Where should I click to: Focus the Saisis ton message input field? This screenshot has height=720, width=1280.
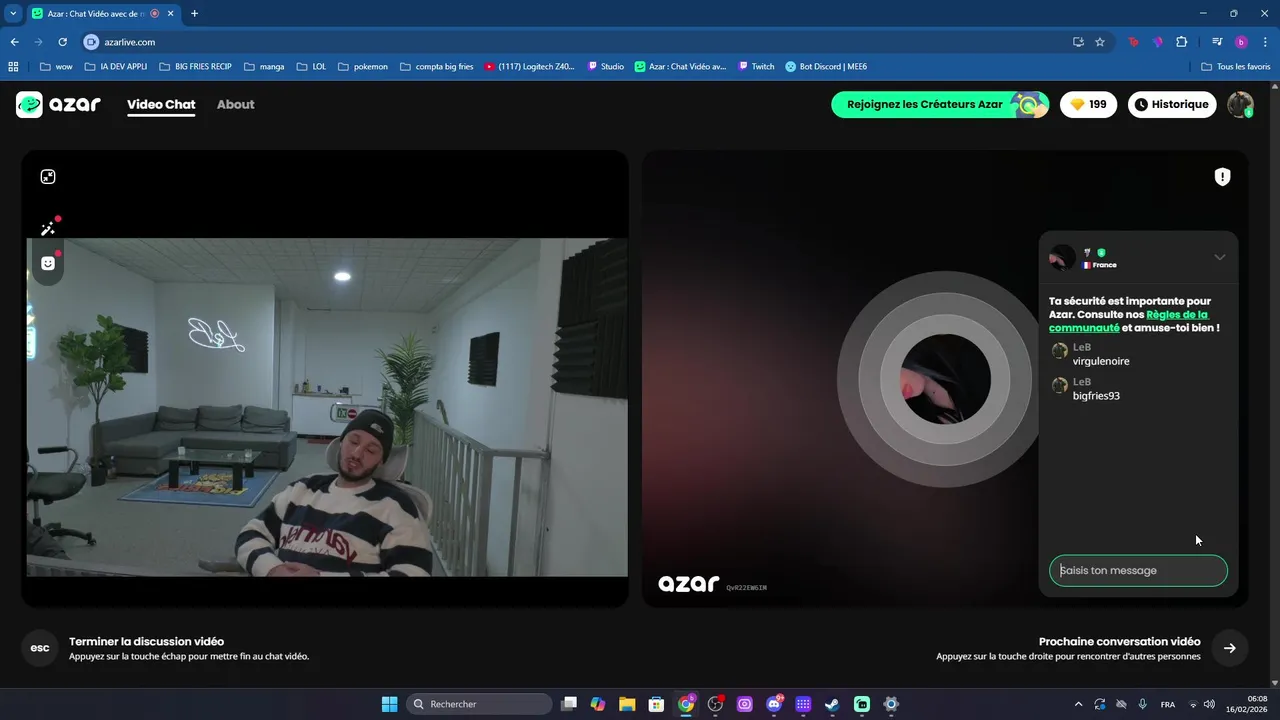click(1138, 571)
